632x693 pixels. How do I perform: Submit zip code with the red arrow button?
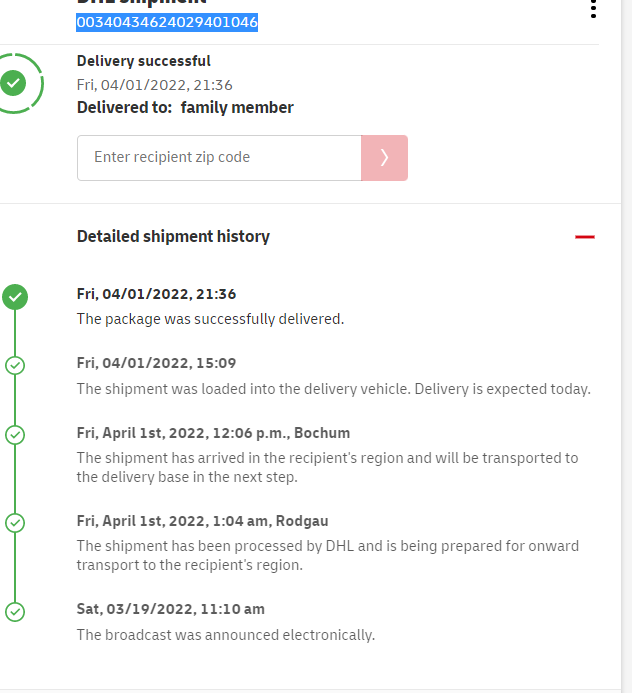click(384, 158)
